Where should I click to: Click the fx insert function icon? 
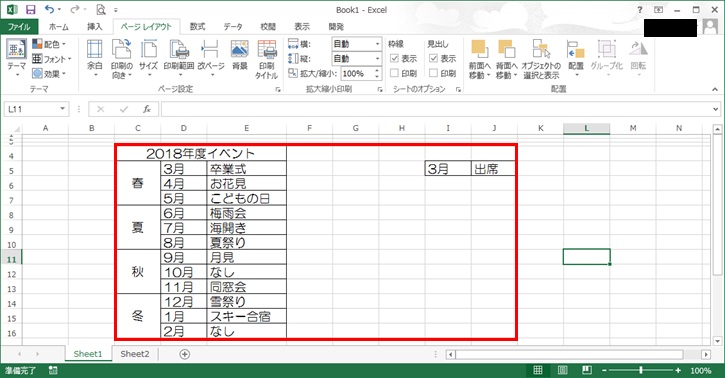147,109
